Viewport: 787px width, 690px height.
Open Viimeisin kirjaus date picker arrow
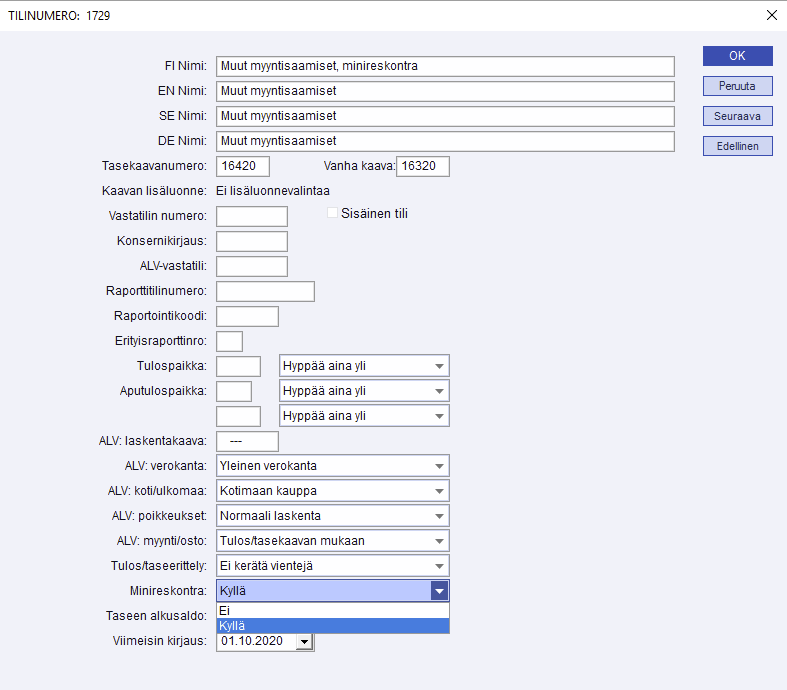click(305, 641)
